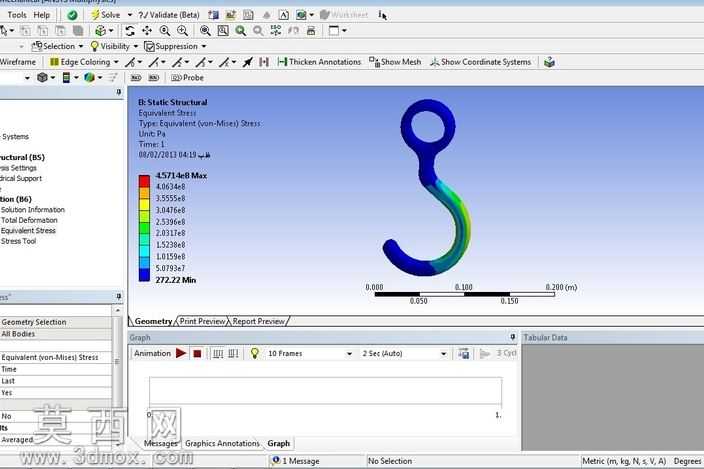Viewport: 704px width, 469px height.
Task: Select Total Deformation in the tree
Action: pos(29,220)
